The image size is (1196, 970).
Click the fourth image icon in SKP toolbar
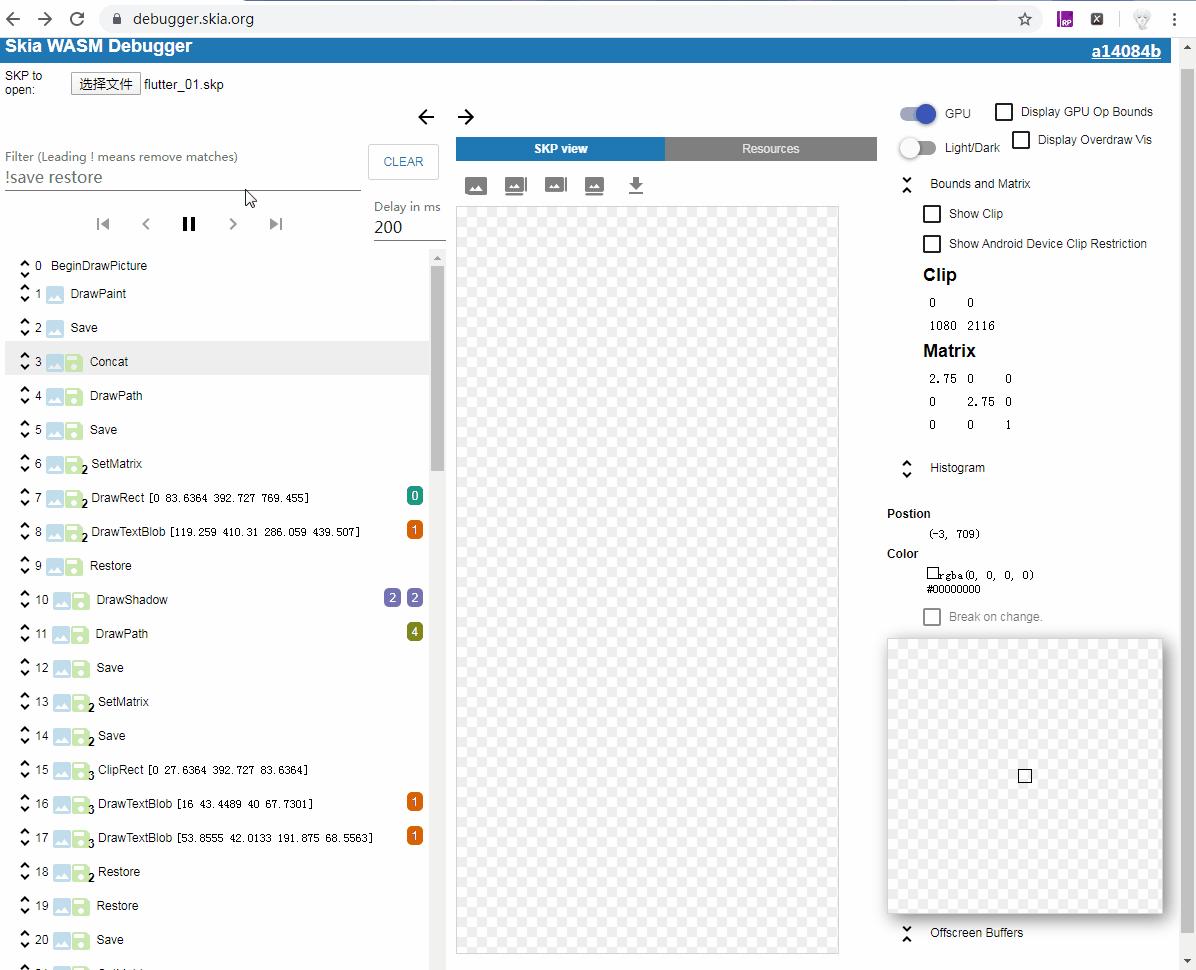(x=594, y=185)
